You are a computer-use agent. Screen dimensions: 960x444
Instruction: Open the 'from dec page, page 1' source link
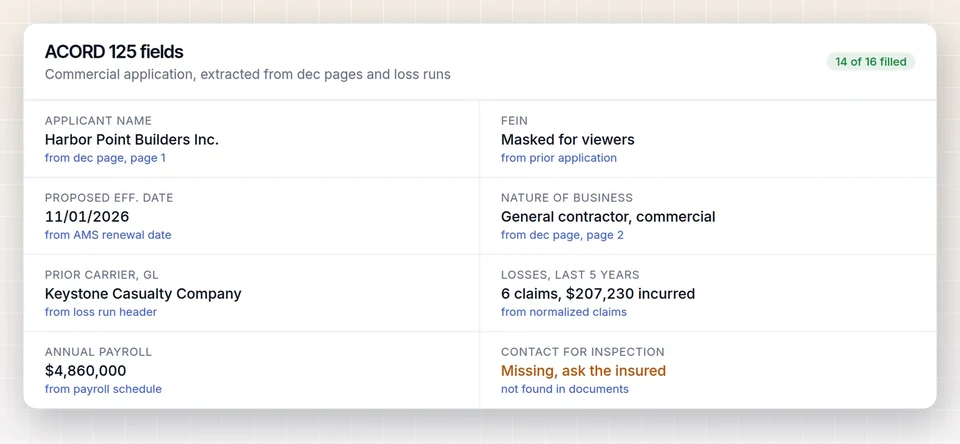(x=105, y=158)
